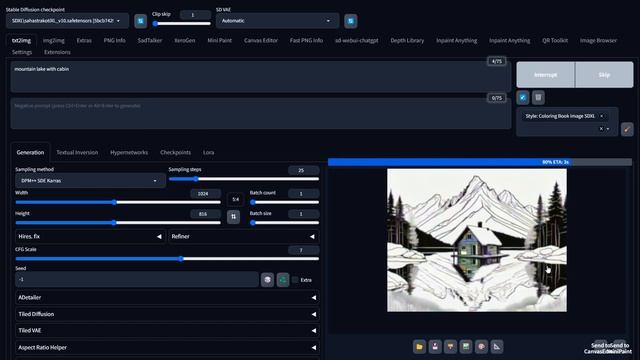Save the image with the save icon

435,347
